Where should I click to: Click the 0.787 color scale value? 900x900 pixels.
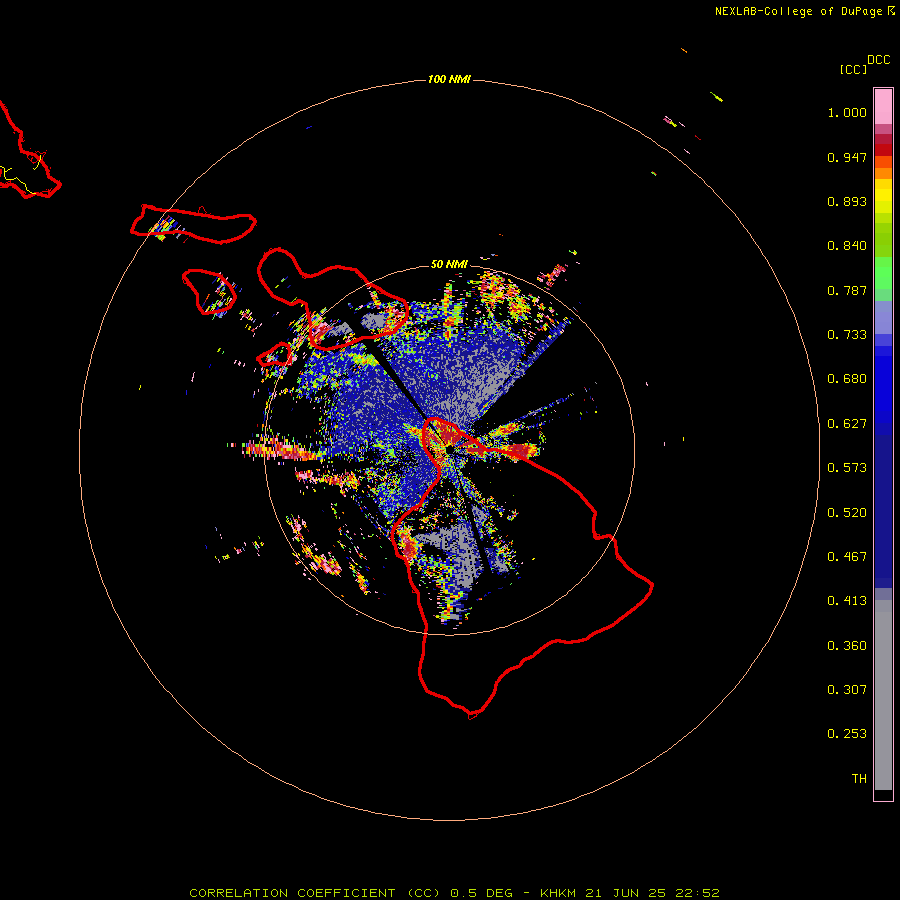[847, 290]
